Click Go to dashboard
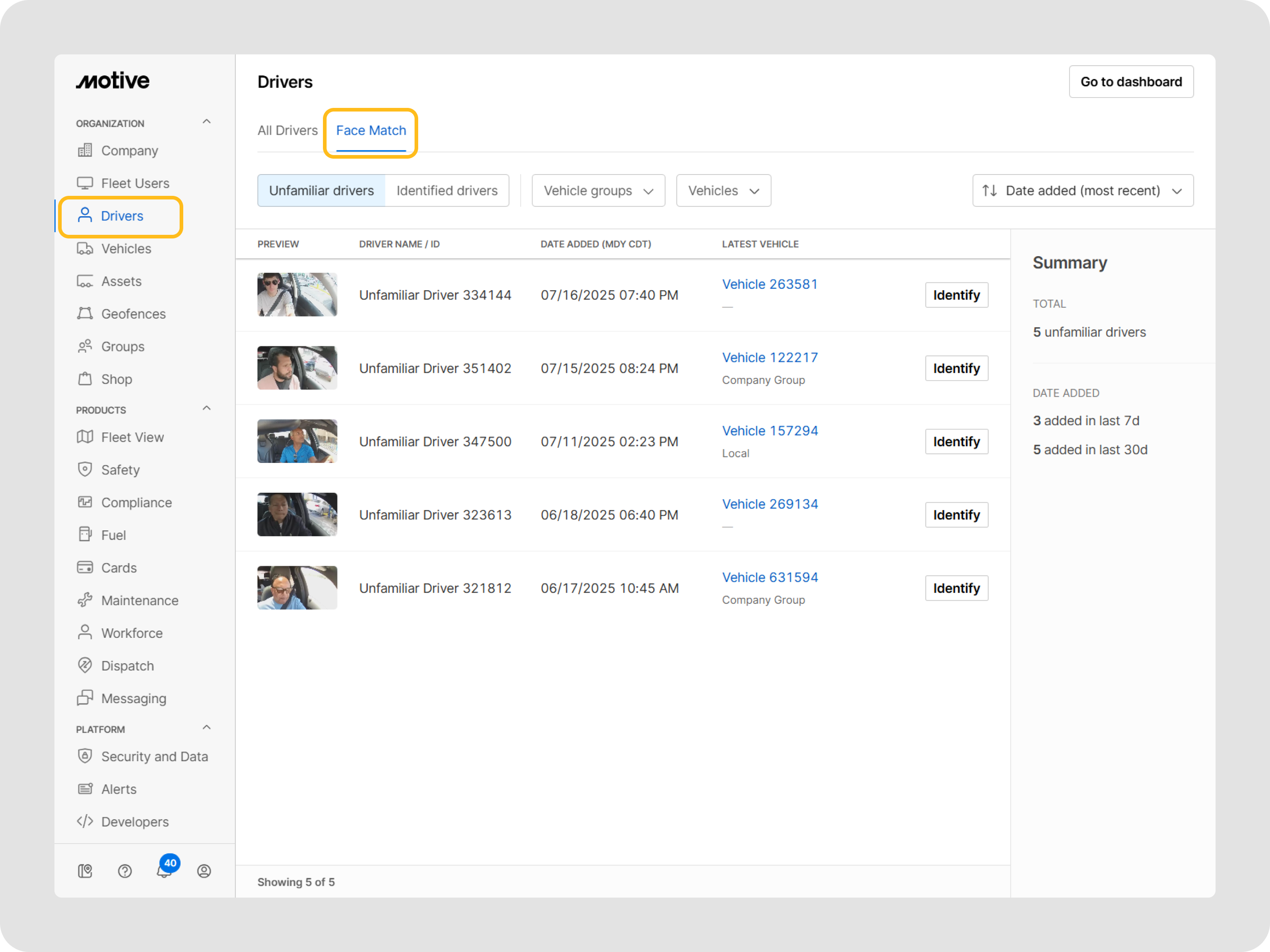Image resolution: width=1270 pixels, height=952 pixels. pos(1131,82)
